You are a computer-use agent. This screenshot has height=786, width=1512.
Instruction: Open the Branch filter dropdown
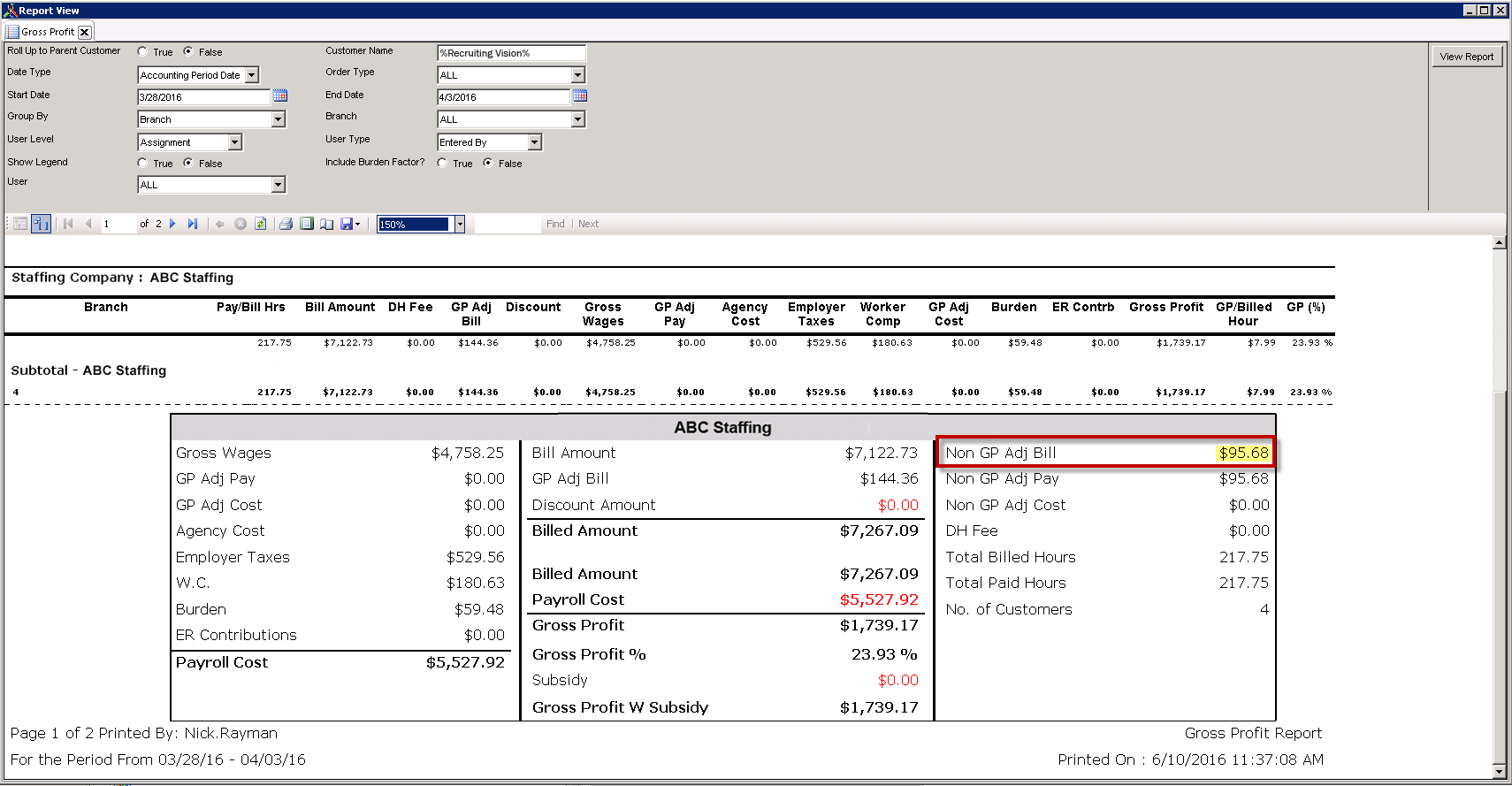pyautogui.click(x=578, y=119)
